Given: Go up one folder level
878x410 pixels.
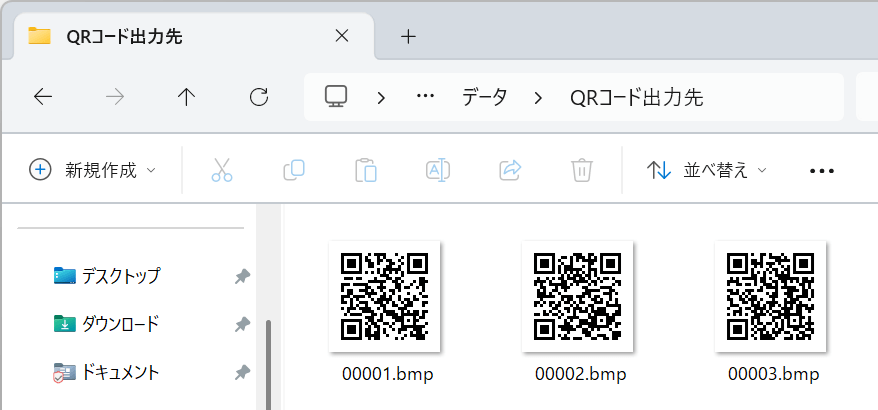Looking at the screenshot, I should (186, 97).
